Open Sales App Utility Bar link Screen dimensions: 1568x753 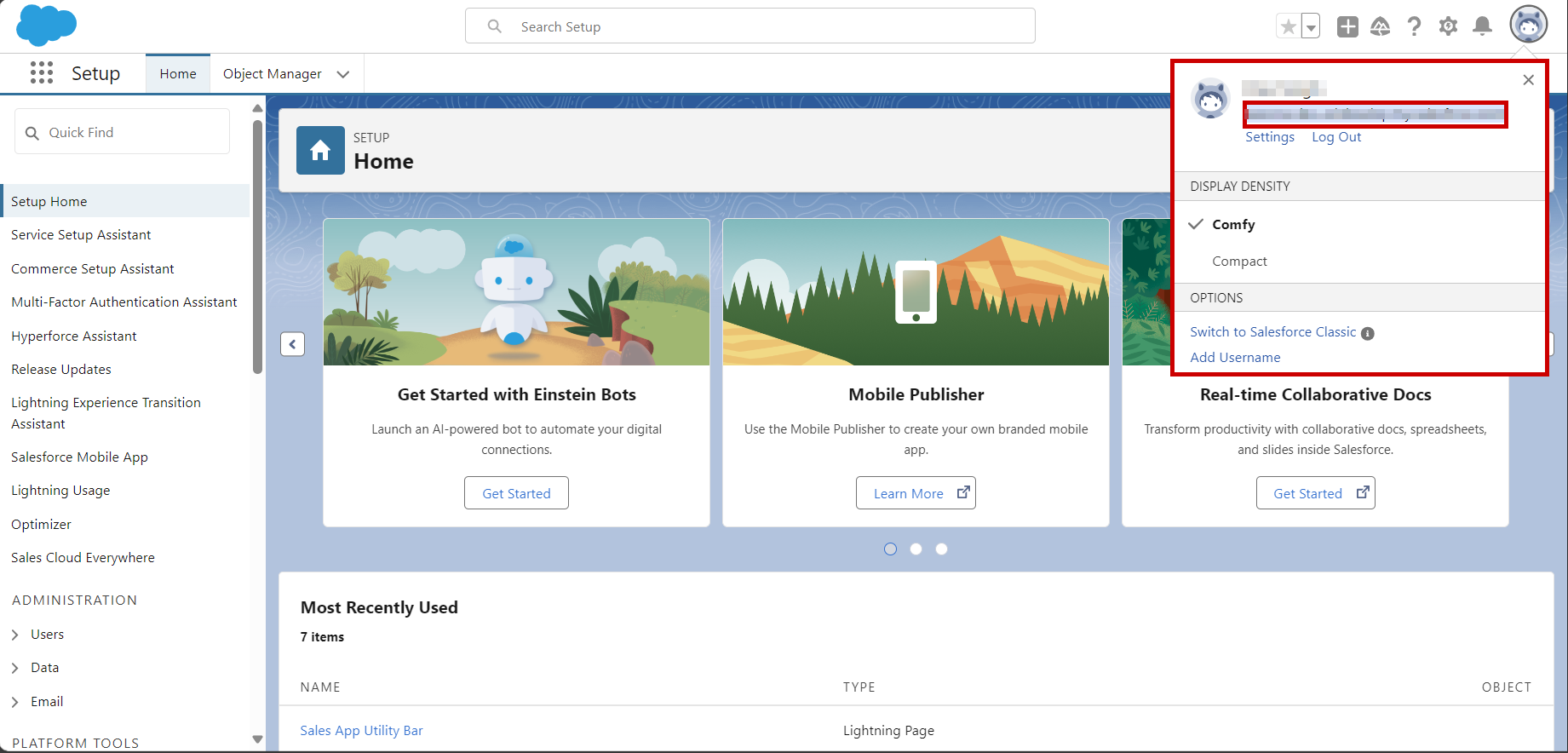tap(361, 731)
